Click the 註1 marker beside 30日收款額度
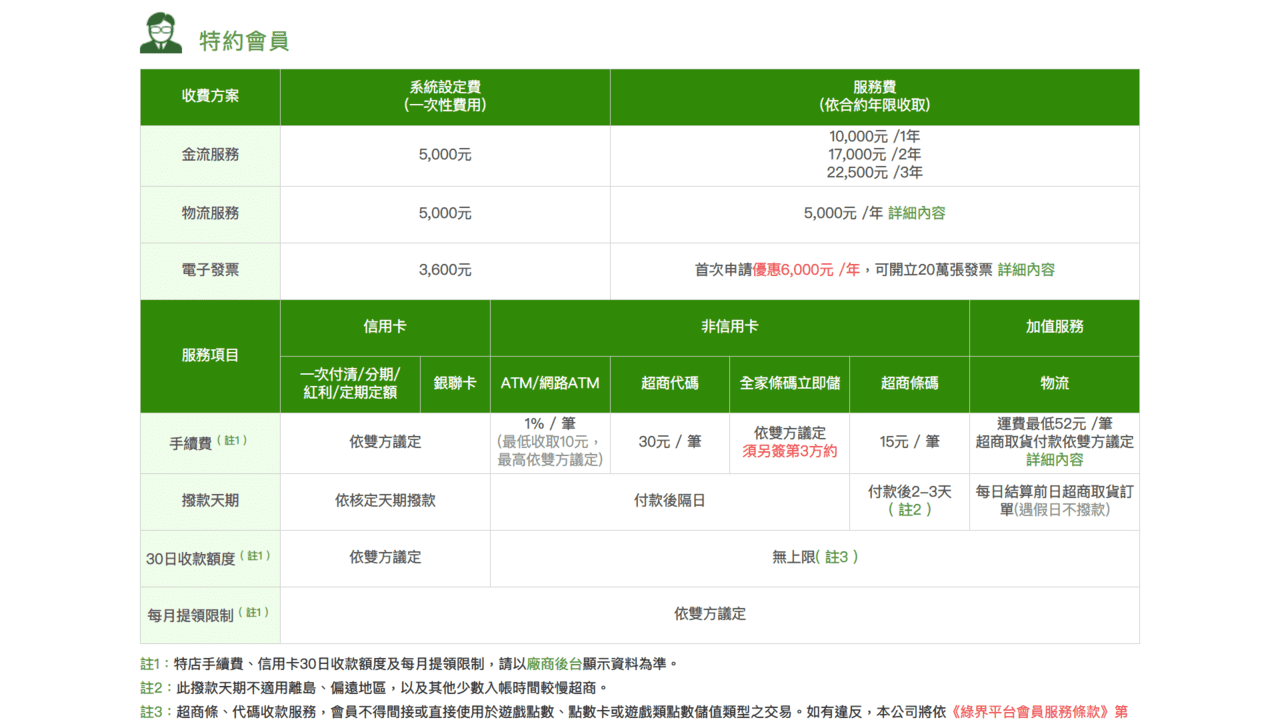 point(254,553)
